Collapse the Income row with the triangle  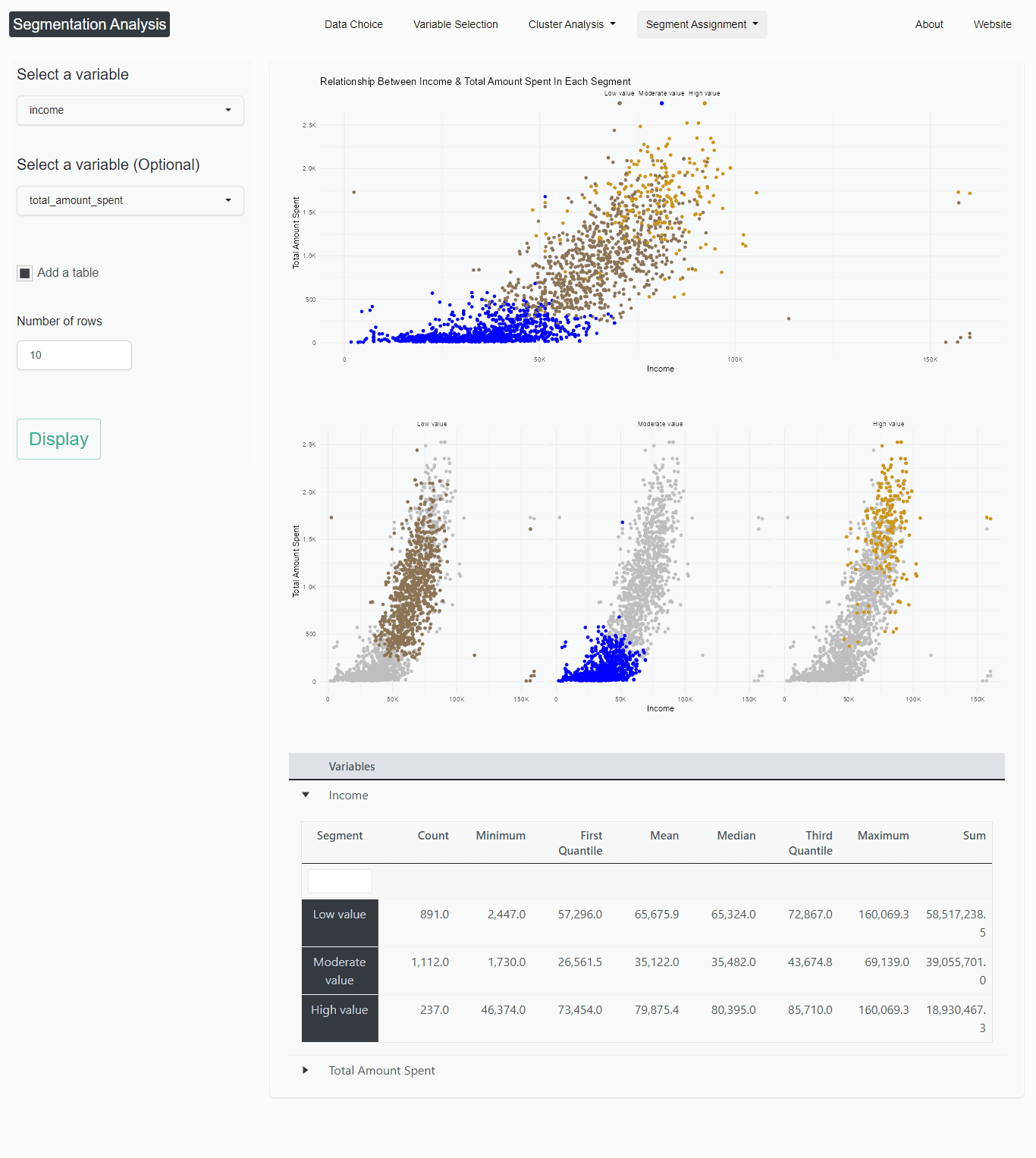[306, 795]
